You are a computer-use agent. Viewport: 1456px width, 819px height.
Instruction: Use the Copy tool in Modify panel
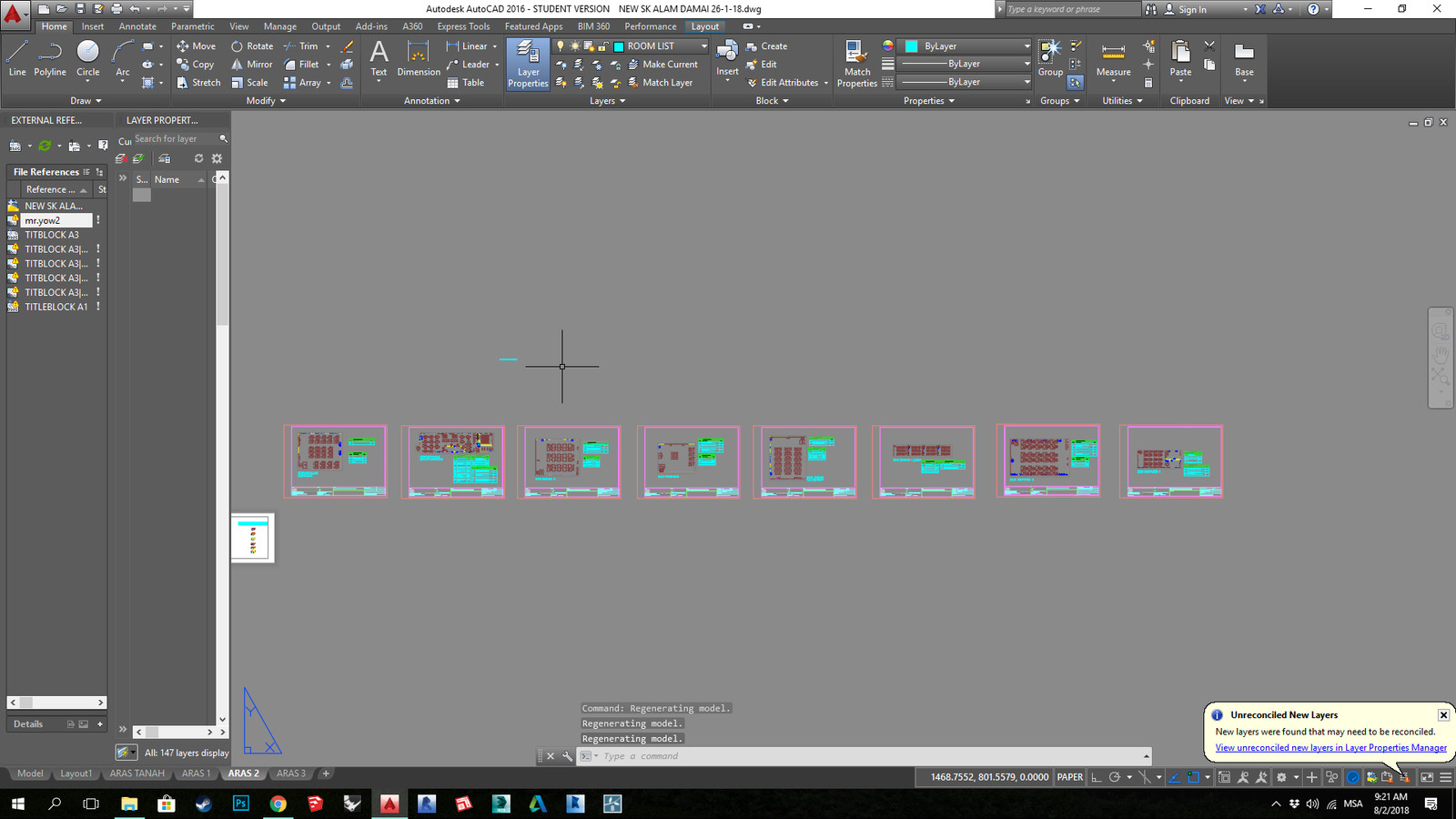coord(196,65)
